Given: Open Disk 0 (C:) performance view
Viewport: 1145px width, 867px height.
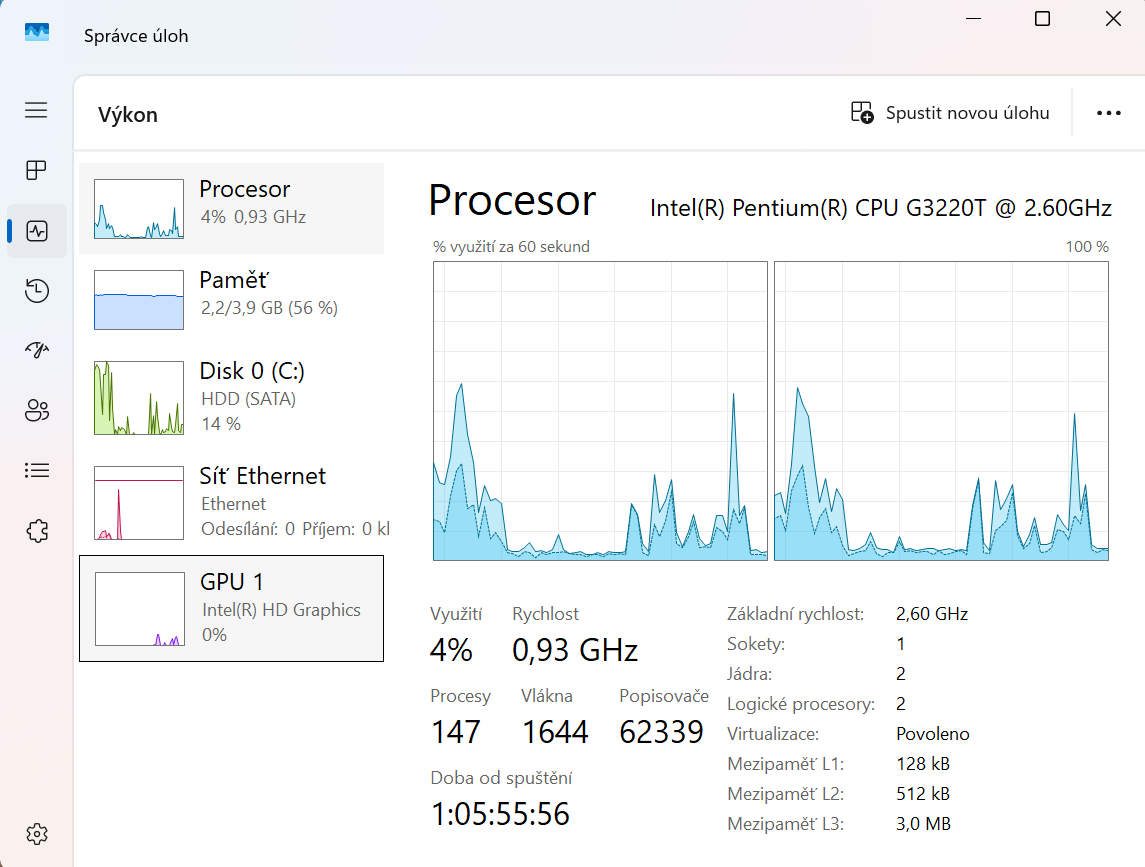Looking at the screenshot, I should point(230,397).
